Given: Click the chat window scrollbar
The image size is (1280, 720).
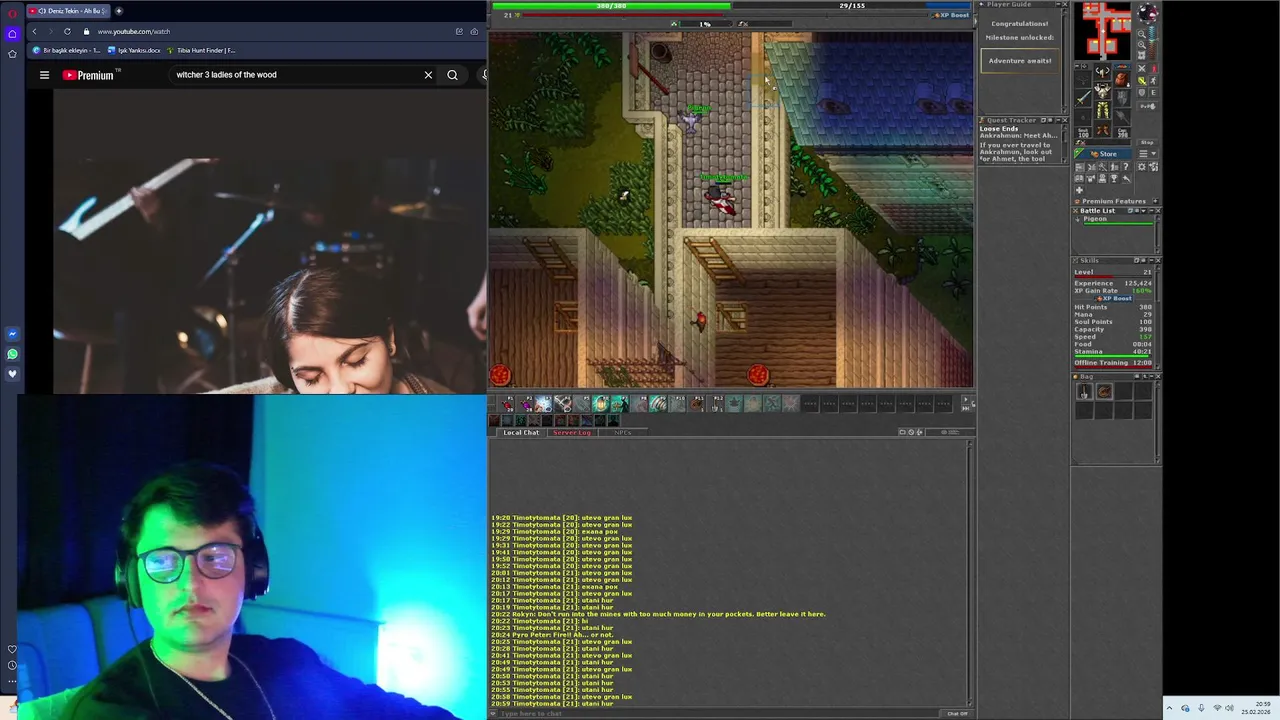Looking at the screenshot, I should [x=970, y=573].
